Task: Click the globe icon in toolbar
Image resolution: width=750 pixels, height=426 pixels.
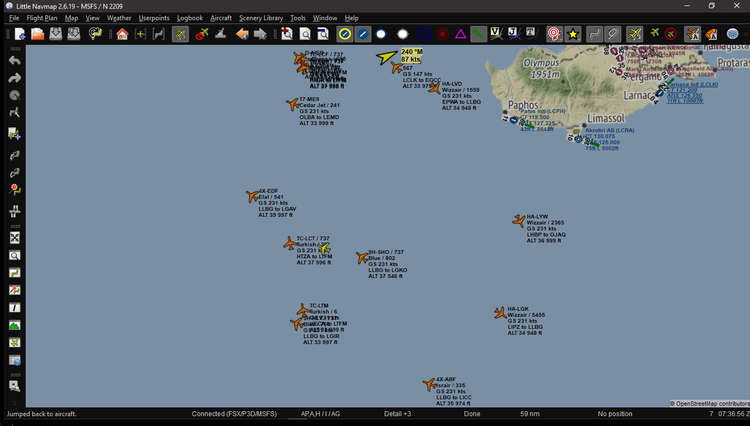Action: 732,34
